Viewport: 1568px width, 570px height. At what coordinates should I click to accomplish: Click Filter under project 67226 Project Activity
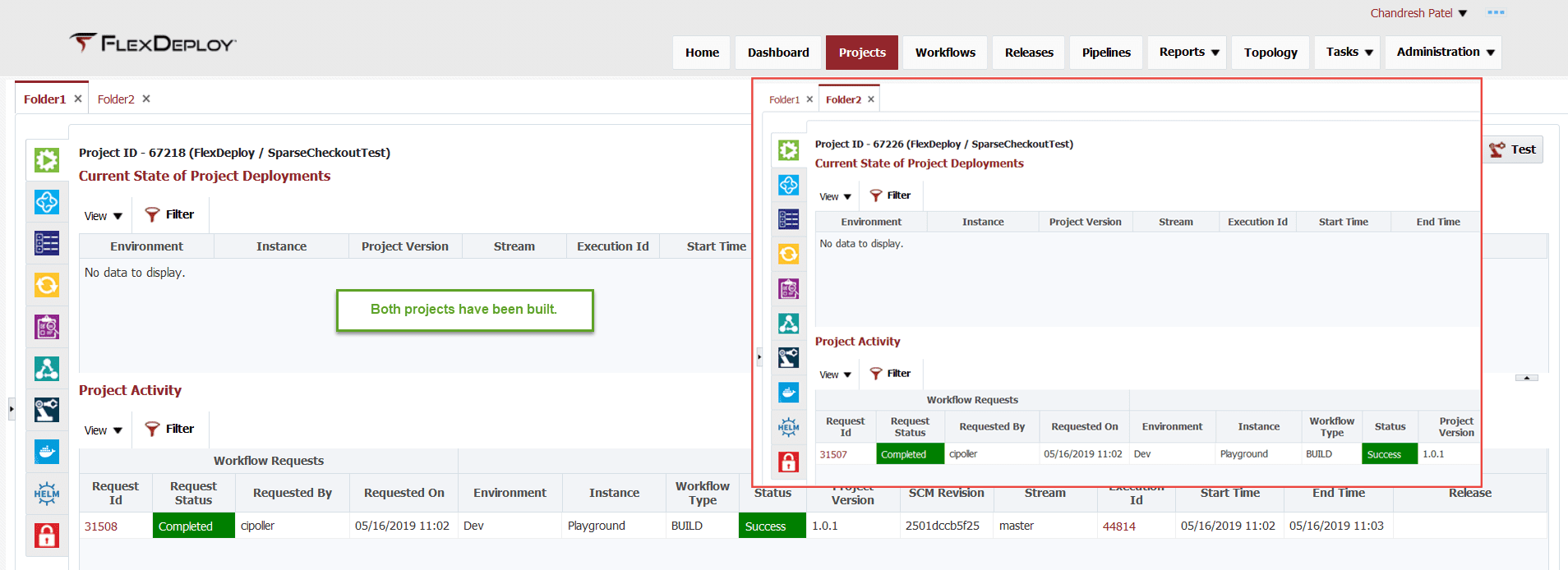[890, 374]
